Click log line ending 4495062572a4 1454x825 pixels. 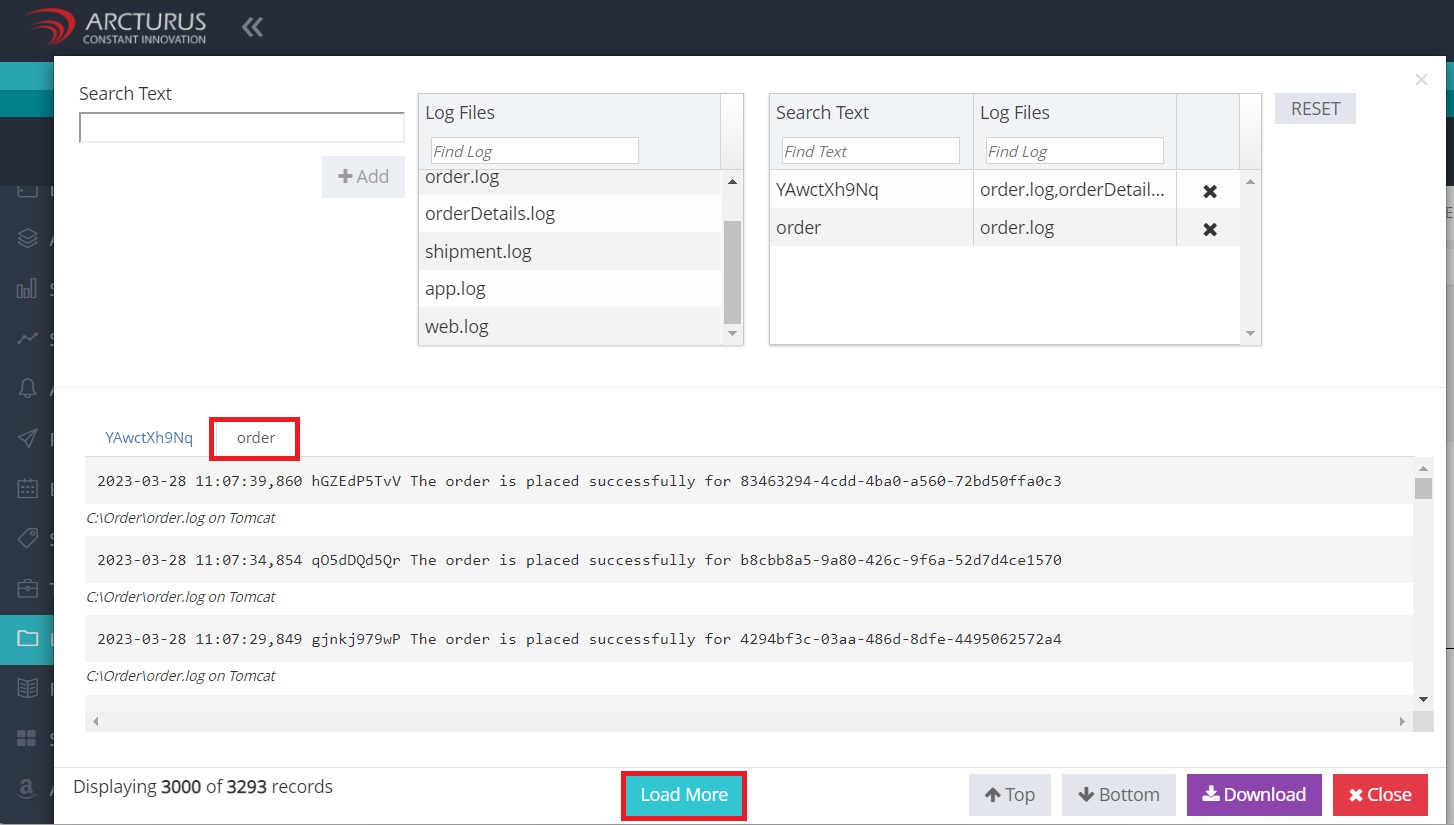[749, 639]
